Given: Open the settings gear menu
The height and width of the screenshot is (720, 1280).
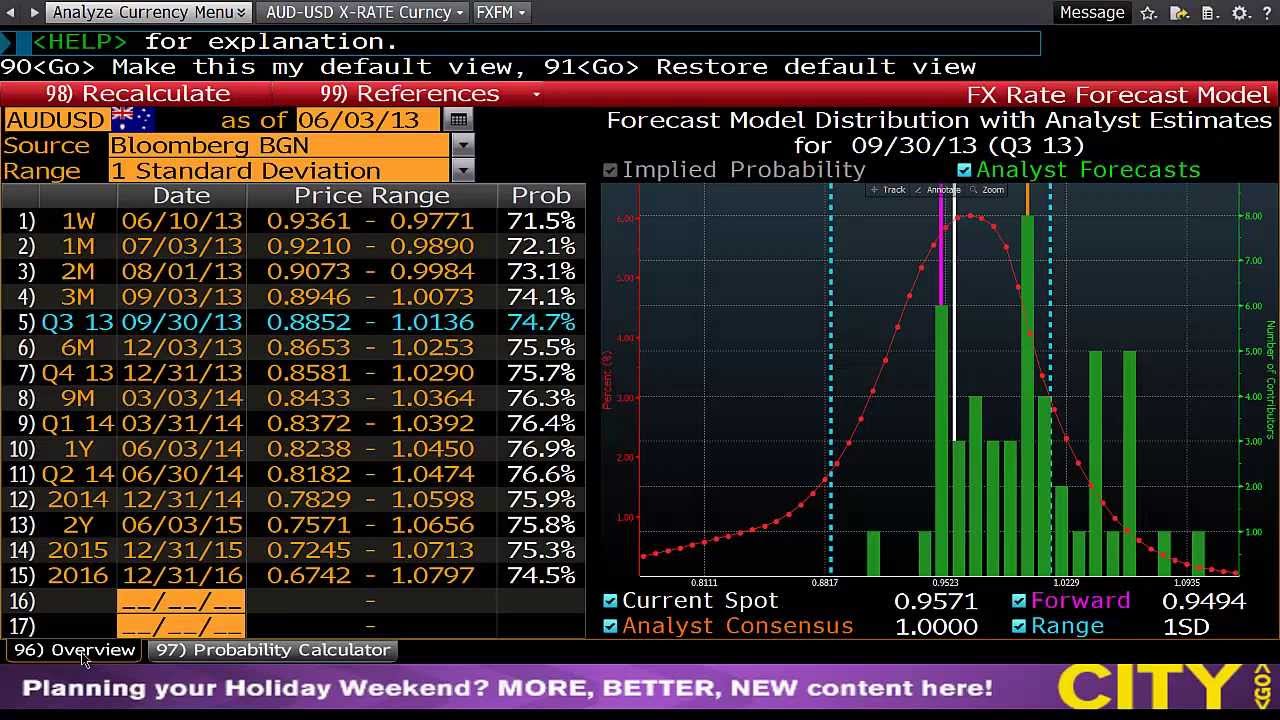Looking at the screenshot, I should click(1241, 13).
